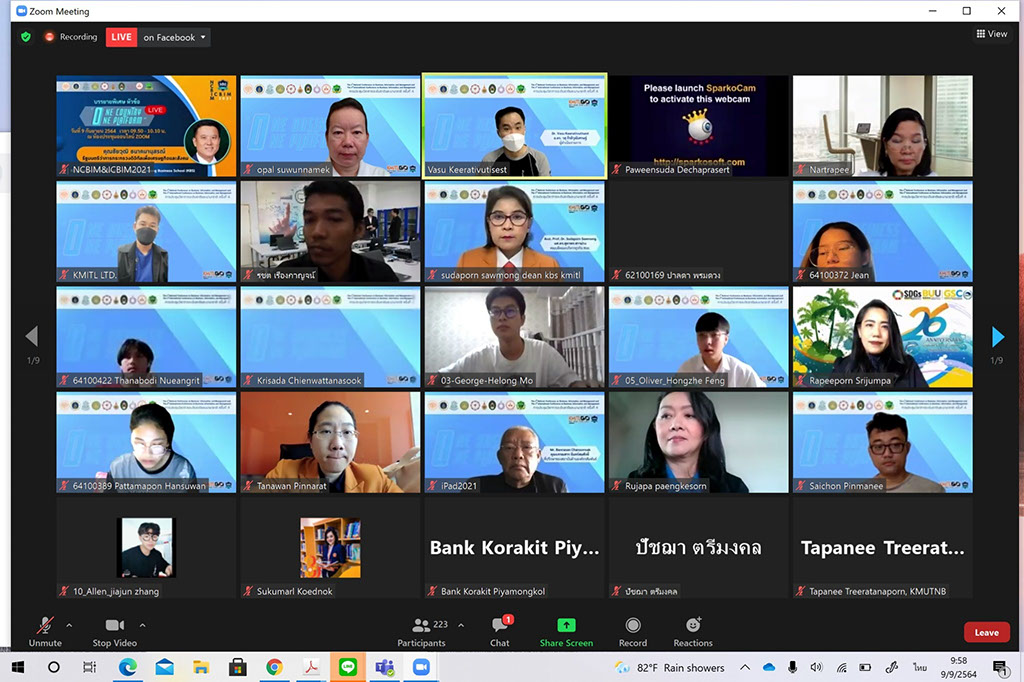Open weather widget showing Rain showers
This screenshot has height=682, width=1024.
pos(670,668)
